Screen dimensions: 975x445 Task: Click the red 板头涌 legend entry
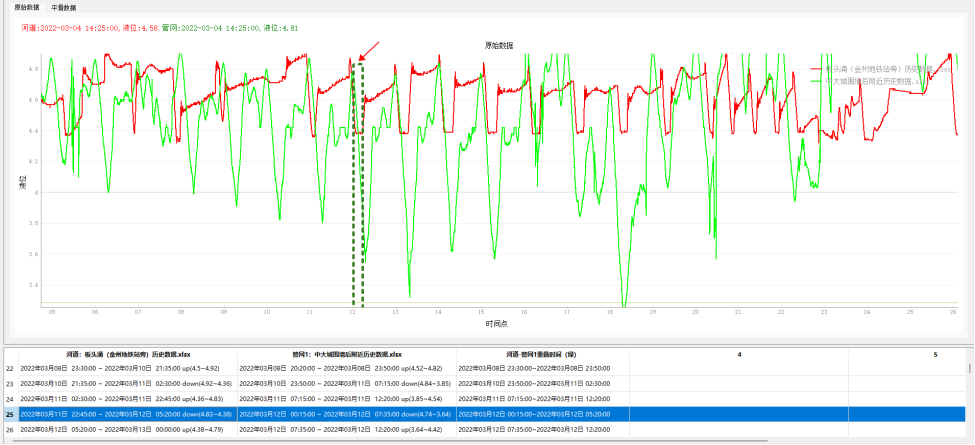click(x=880, y=69)
